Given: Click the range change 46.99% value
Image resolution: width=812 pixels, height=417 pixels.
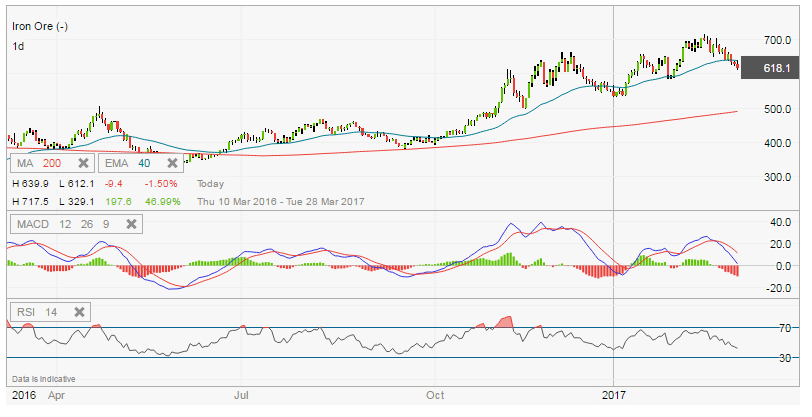Looking at the screenshot, I should pyautogui.click(x=163, y=202).
